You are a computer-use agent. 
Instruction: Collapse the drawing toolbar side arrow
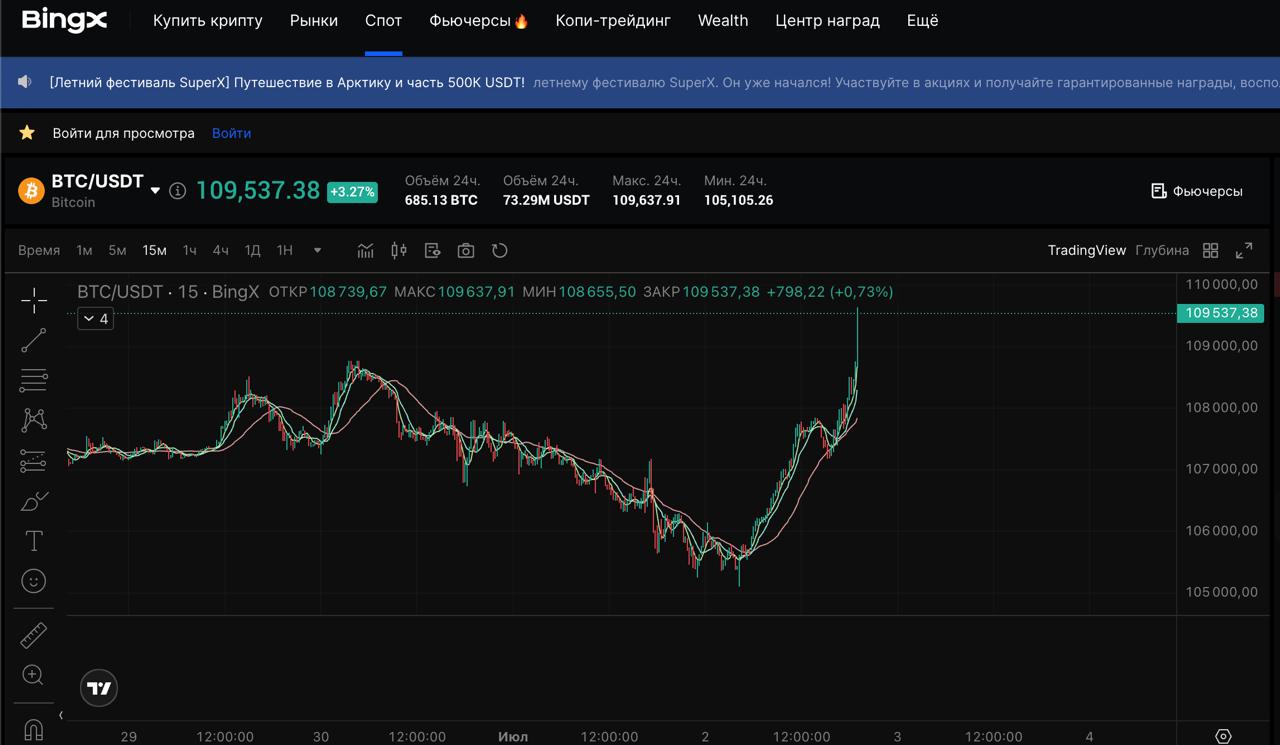point(61,715)
